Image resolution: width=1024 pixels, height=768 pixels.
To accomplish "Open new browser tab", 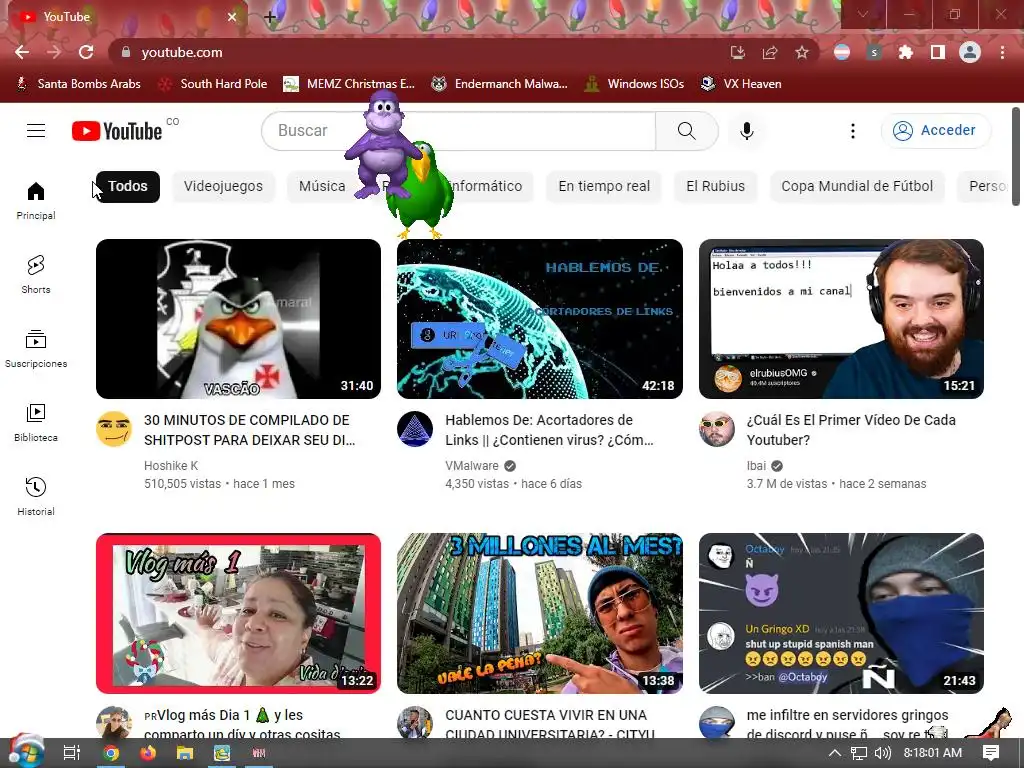I will [270, 17].
